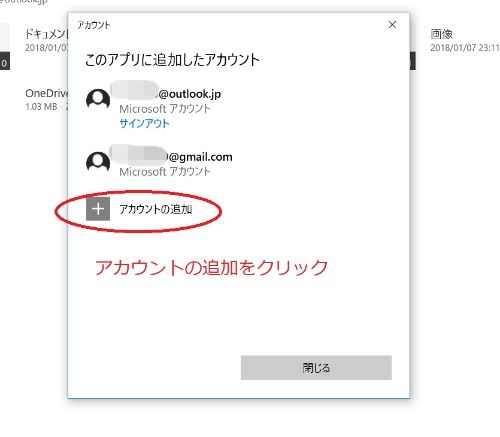
Task: Dismiss the アカウント dialog with the X
Action: coord(392,24)
